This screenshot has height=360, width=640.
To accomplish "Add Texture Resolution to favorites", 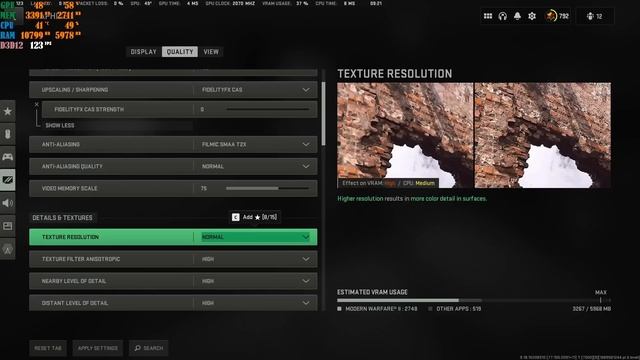I will pyautogui.click(x=255, y=217).
